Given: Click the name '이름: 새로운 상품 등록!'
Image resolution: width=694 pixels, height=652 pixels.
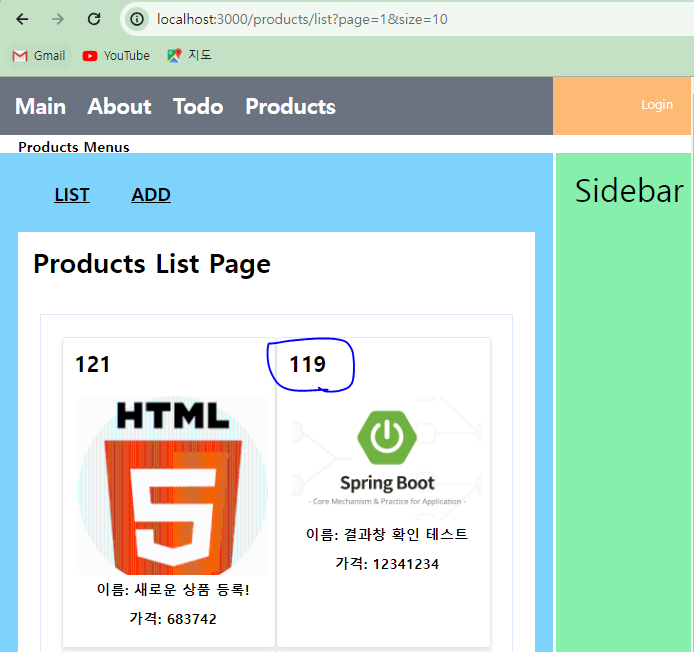Looking at the screenshot, I should tap(173, 590).
